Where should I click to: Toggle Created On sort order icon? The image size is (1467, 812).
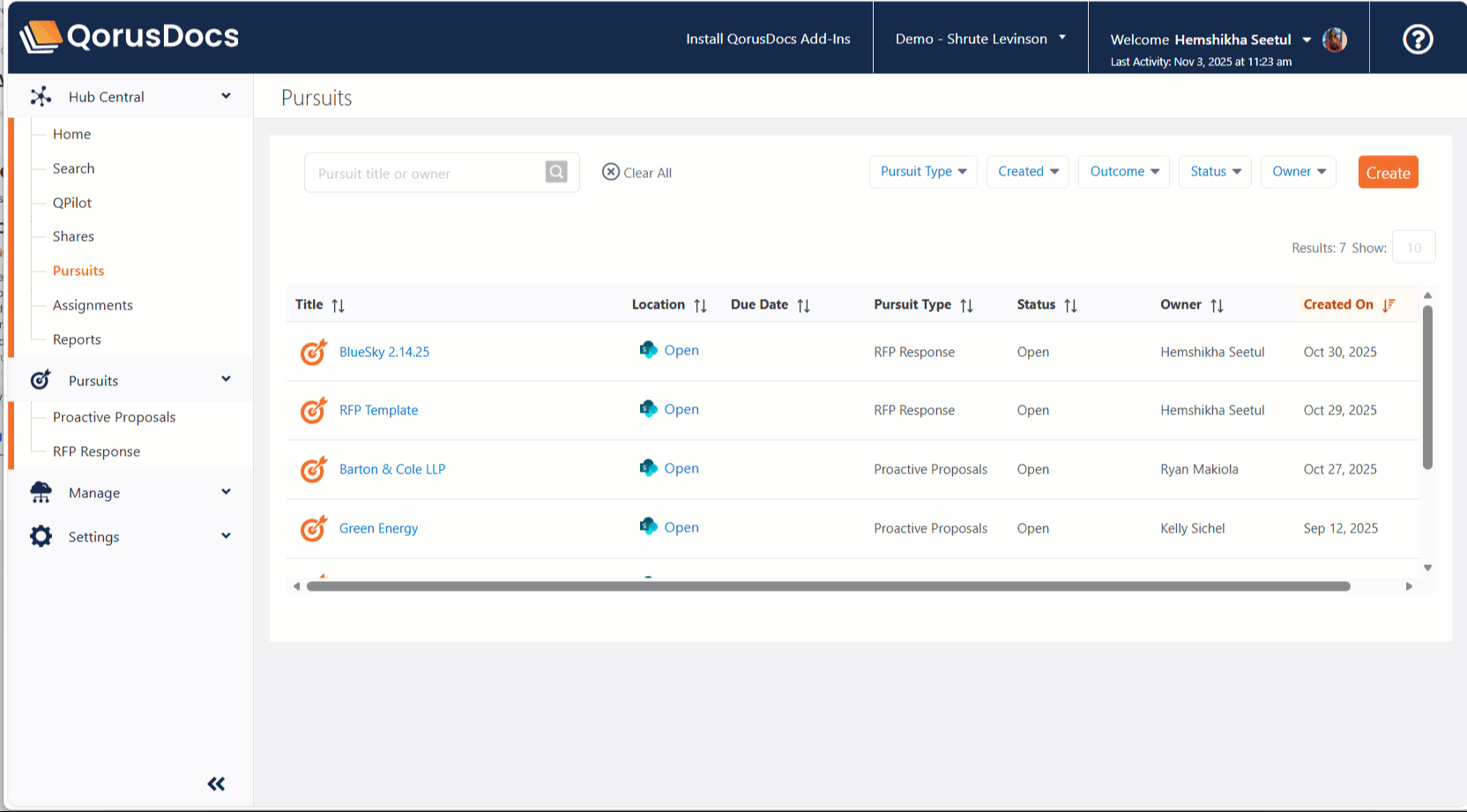1389,305
